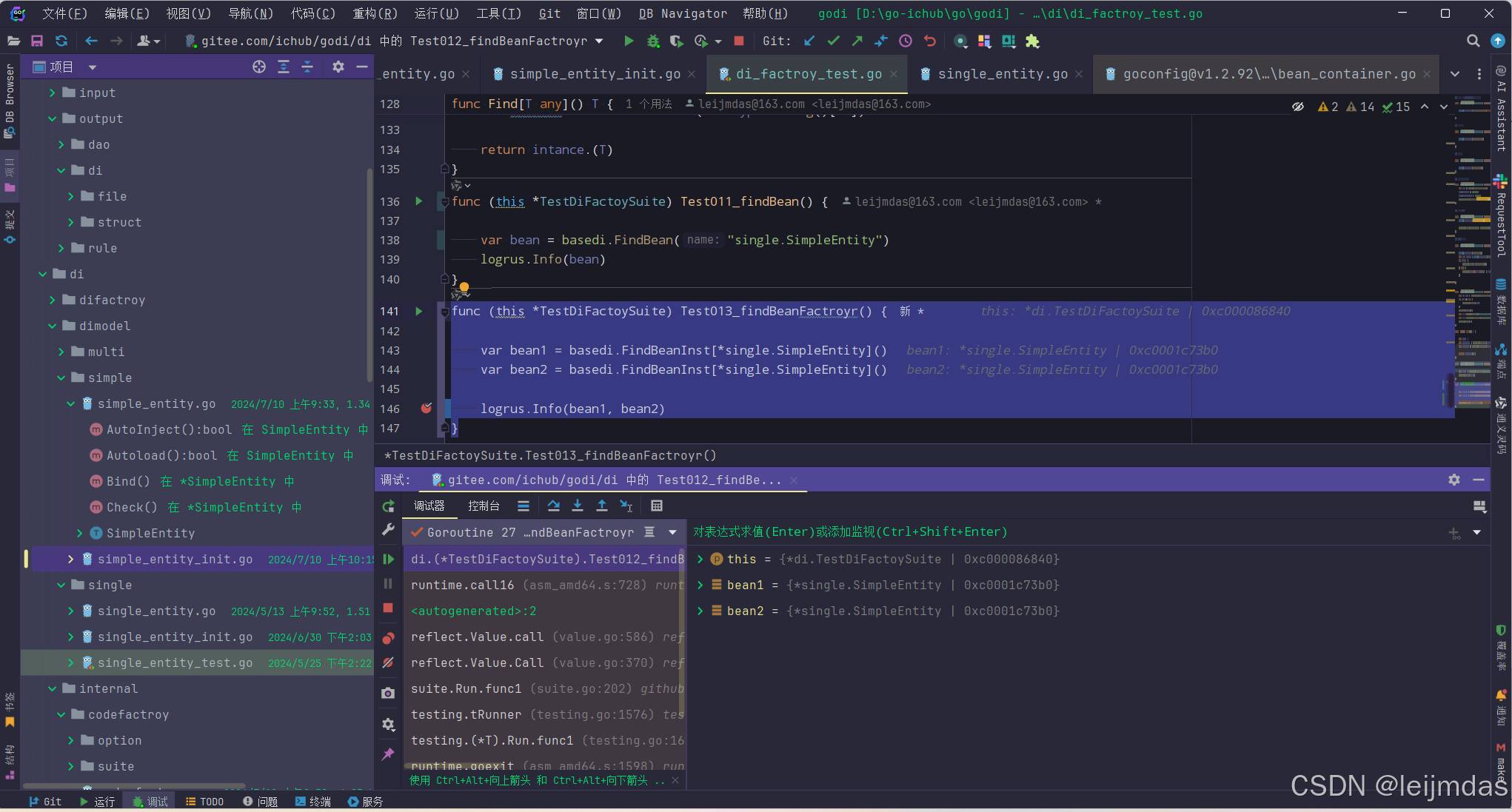
Task: Expand bean2 variable in debugger
Action: click(700, 611)
